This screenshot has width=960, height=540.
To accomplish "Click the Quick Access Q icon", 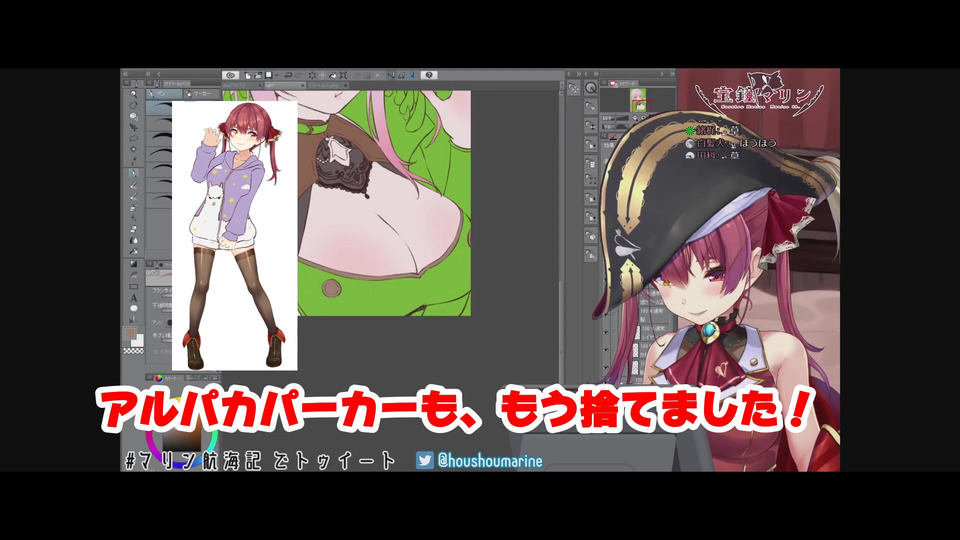I will 591,88.
